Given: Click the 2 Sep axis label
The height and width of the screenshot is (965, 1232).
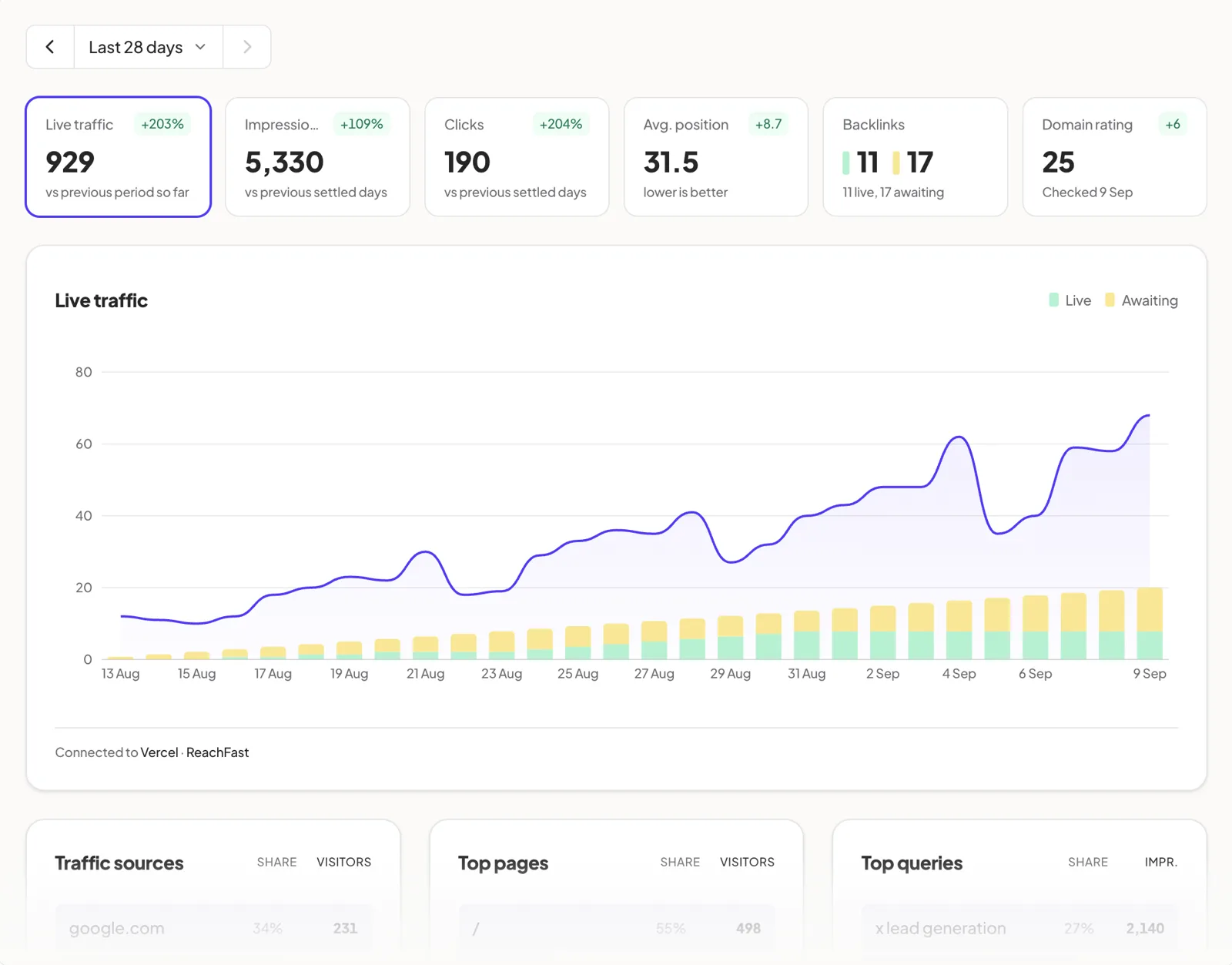Looking at the screenshot, I should 883,674.
